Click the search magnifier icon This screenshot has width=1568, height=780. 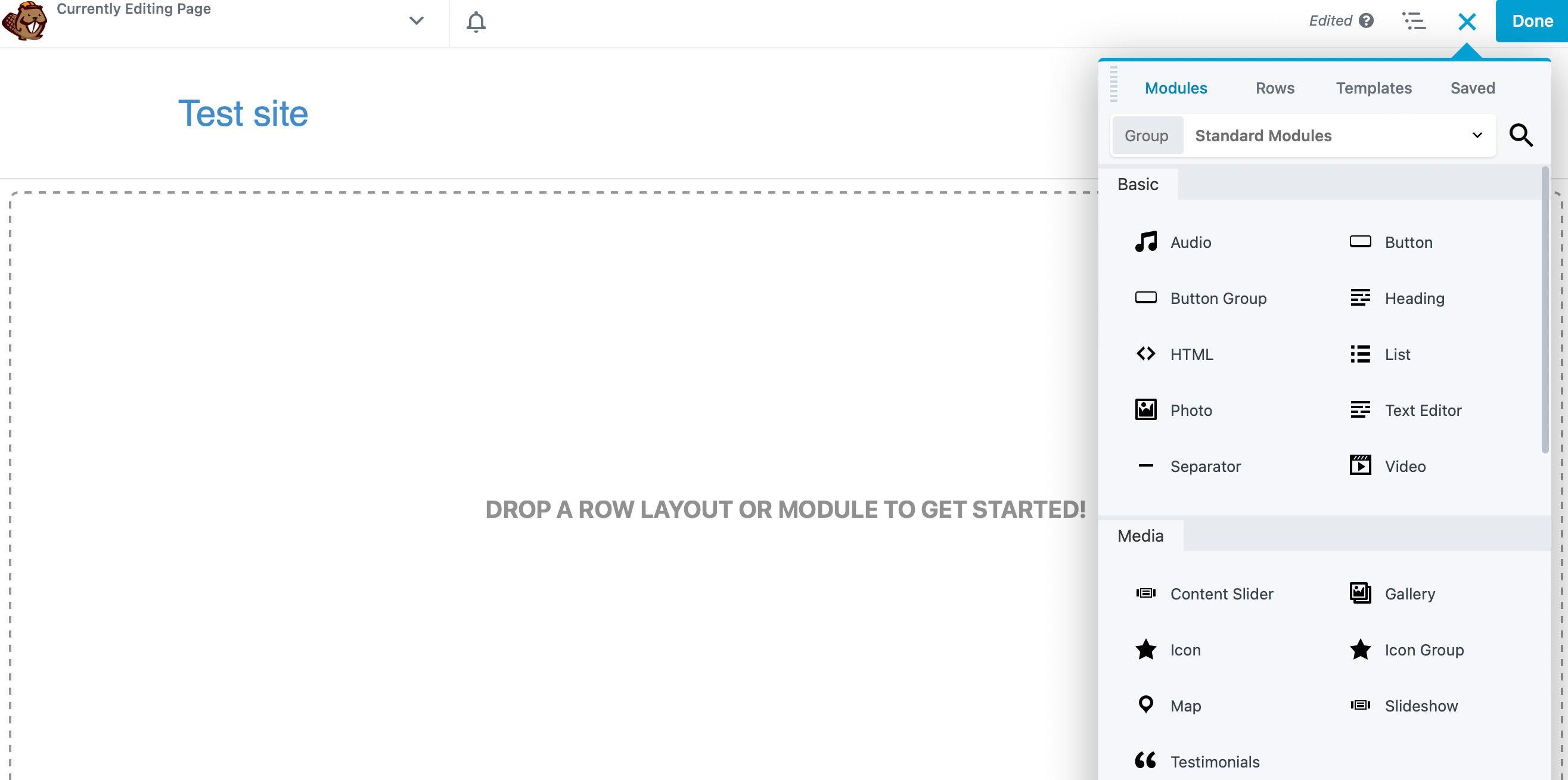pos(1520,135)
